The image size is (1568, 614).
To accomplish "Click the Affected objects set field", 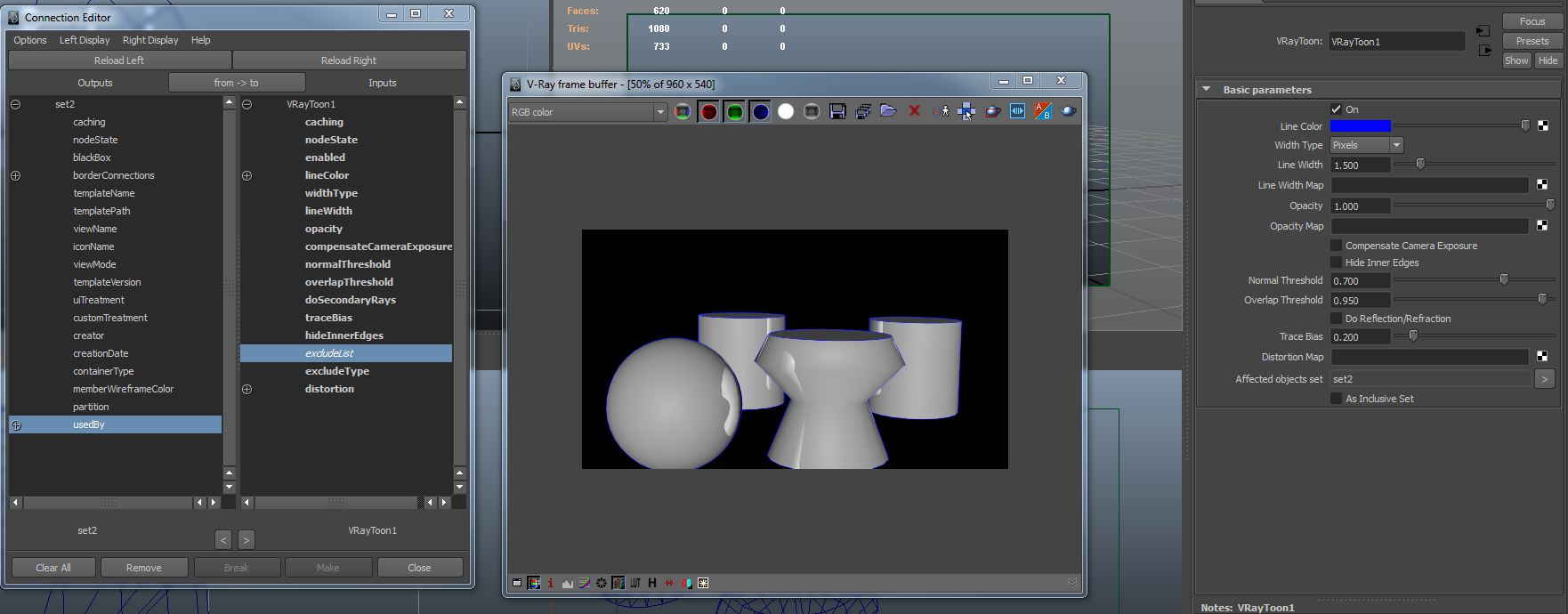I will [1430, 379].
